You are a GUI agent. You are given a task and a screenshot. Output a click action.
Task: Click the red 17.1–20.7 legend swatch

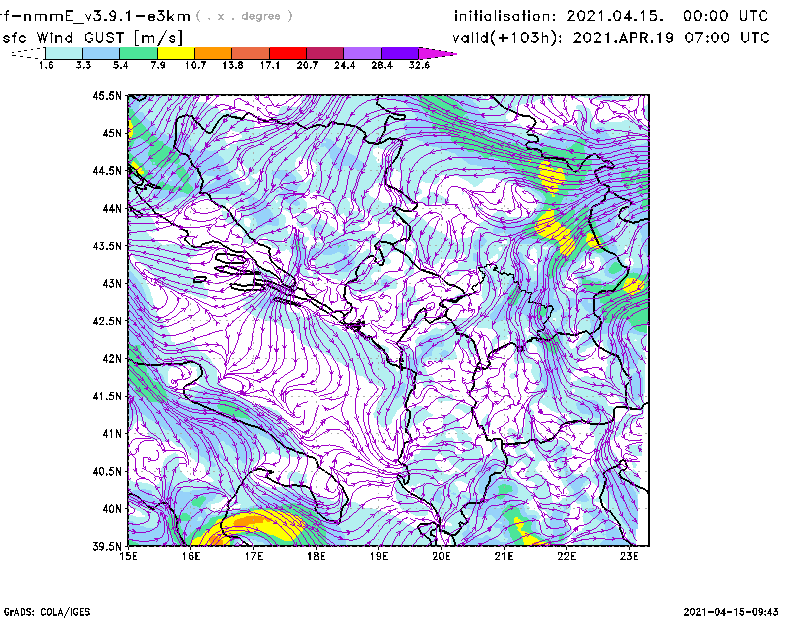click(x=288, y=53)
